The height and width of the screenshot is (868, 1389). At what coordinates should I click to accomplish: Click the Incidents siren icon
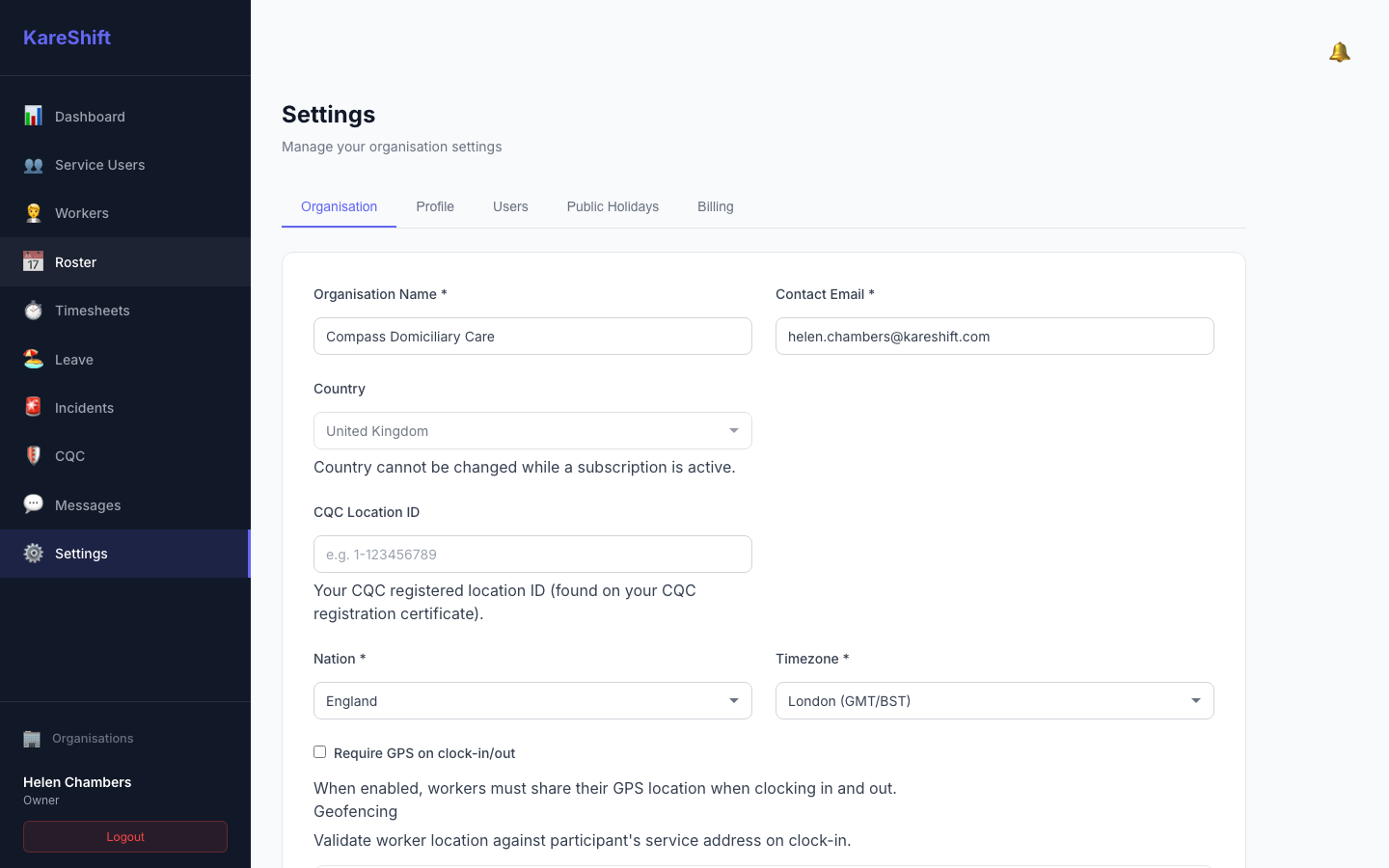pyautogui.click(x=34, y=407)
